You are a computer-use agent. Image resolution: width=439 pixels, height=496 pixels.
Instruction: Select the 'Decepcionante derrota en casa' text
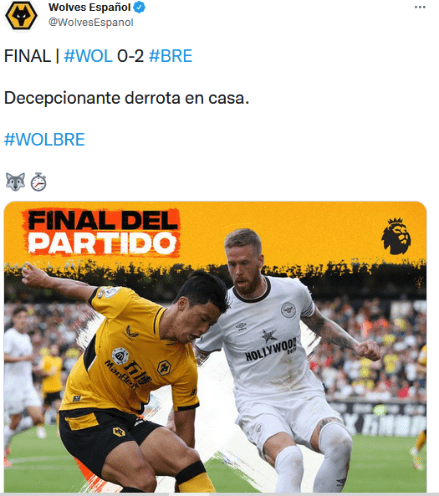click(127, 98)
